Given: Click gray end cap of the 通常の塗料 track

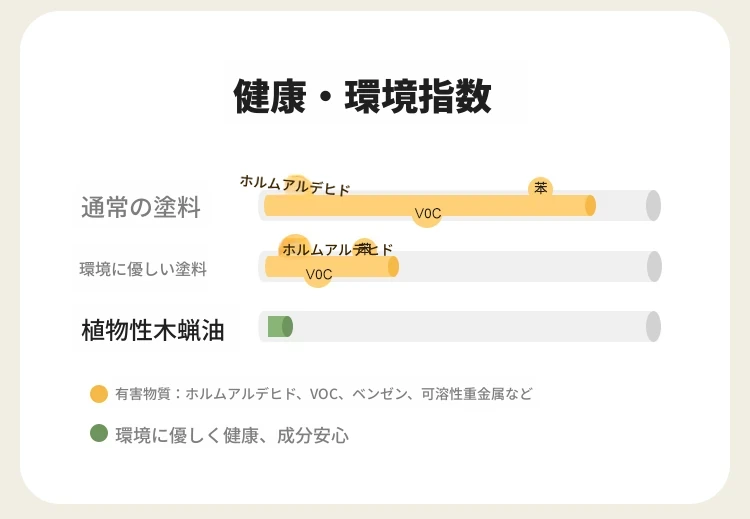Looking at the screenshot, I should [653, 206].
